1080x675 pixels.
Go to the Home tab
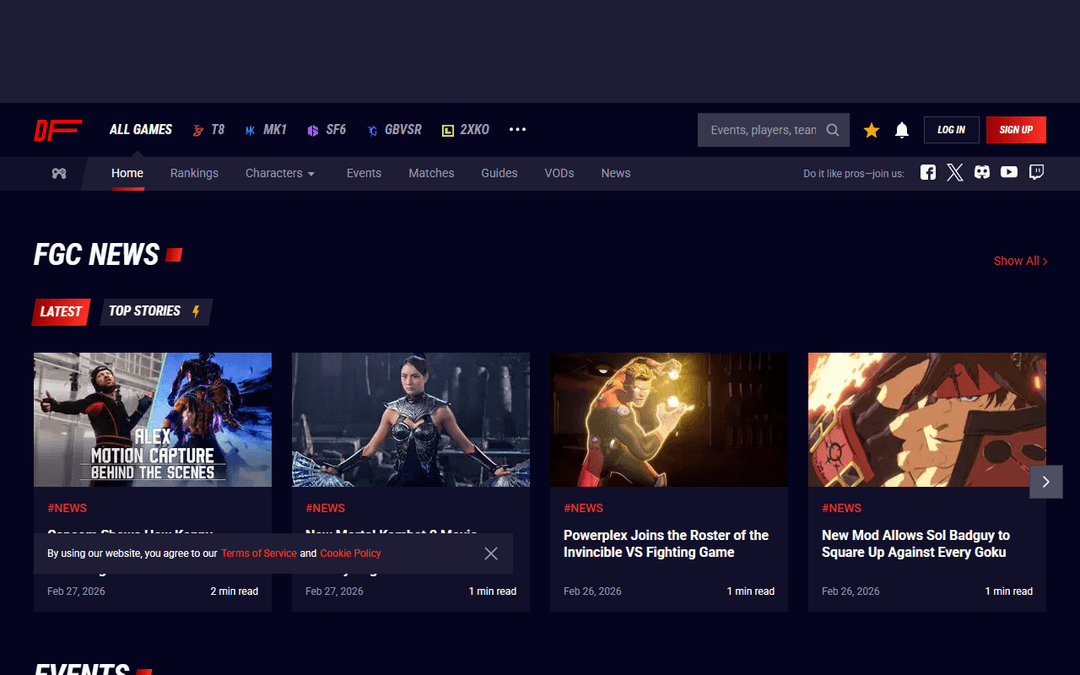coord(127,173)
